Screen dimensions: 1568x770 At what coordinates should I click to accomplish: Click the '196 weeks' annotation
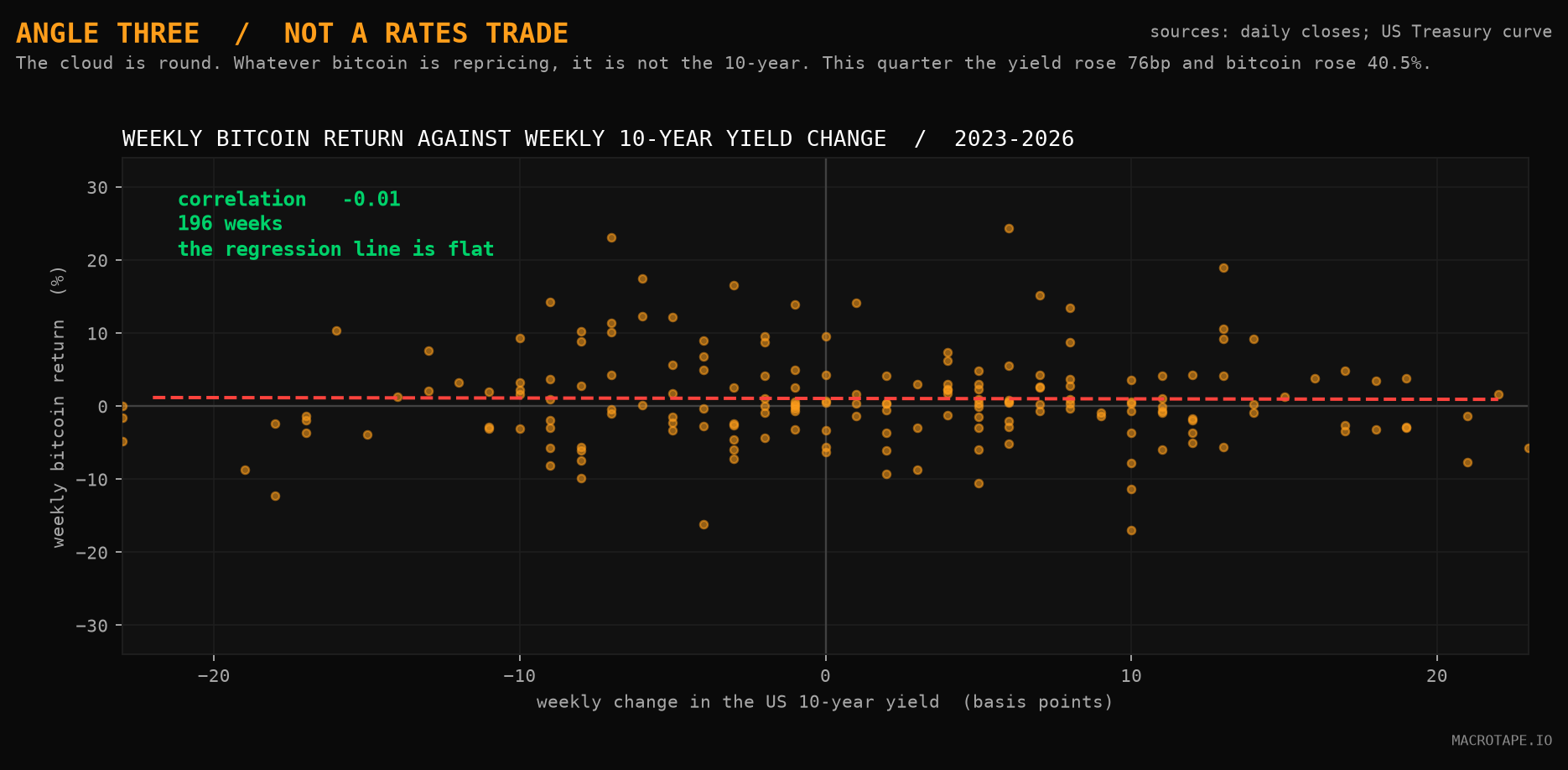230,223
